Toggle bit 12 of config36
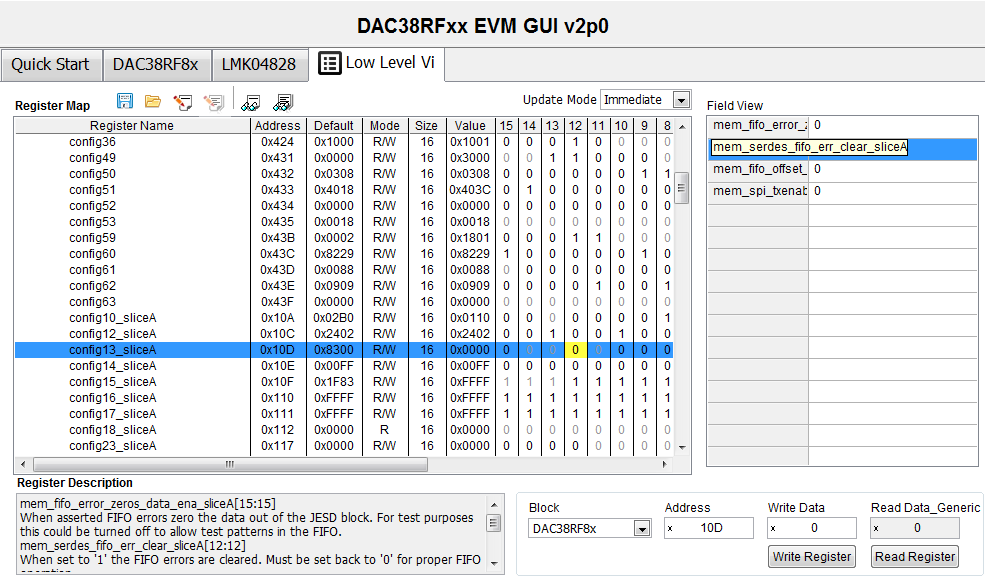The height and width of the screenshot is (576, 985). 575,142
